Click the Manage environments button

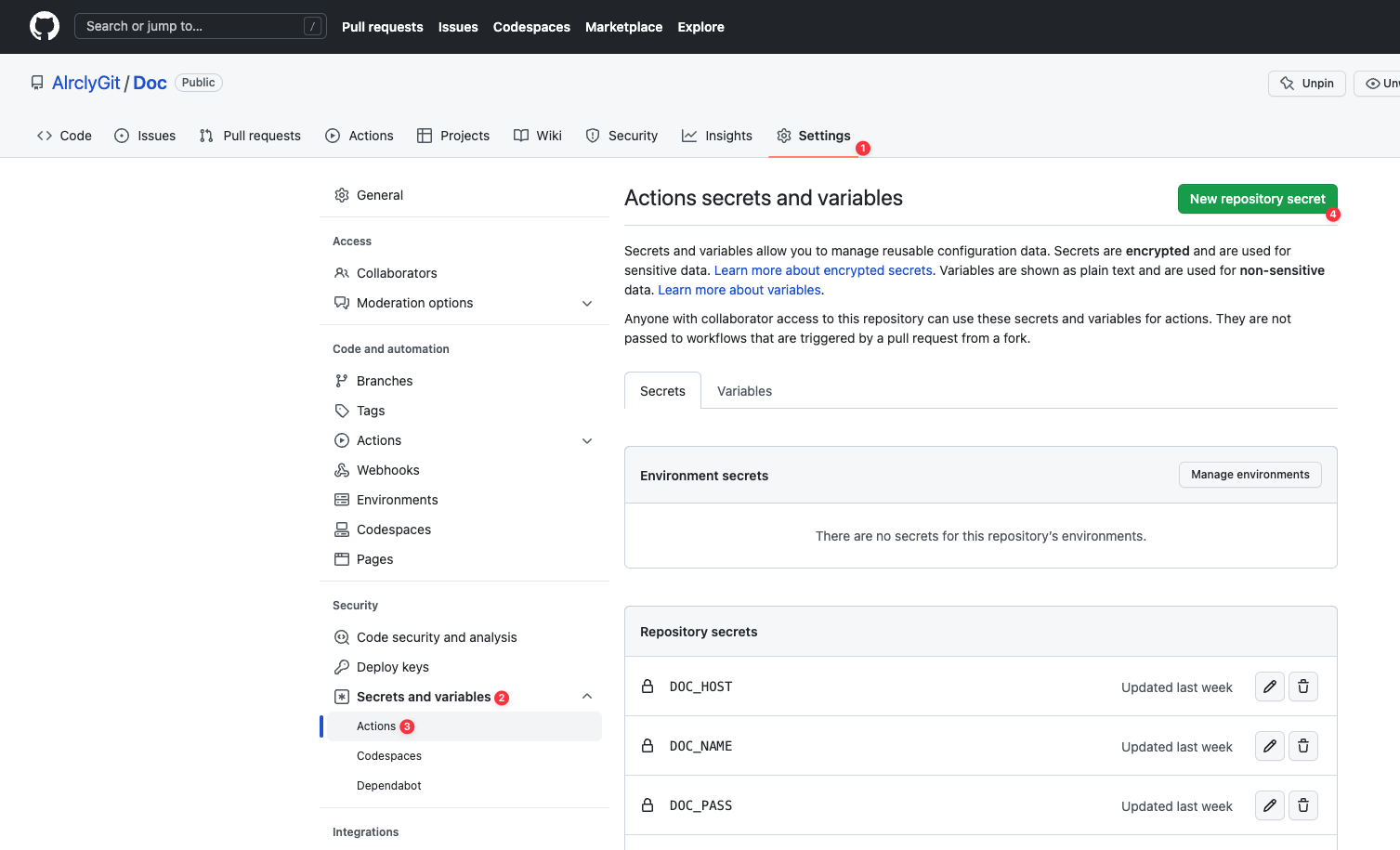[x=1250, y=475]
